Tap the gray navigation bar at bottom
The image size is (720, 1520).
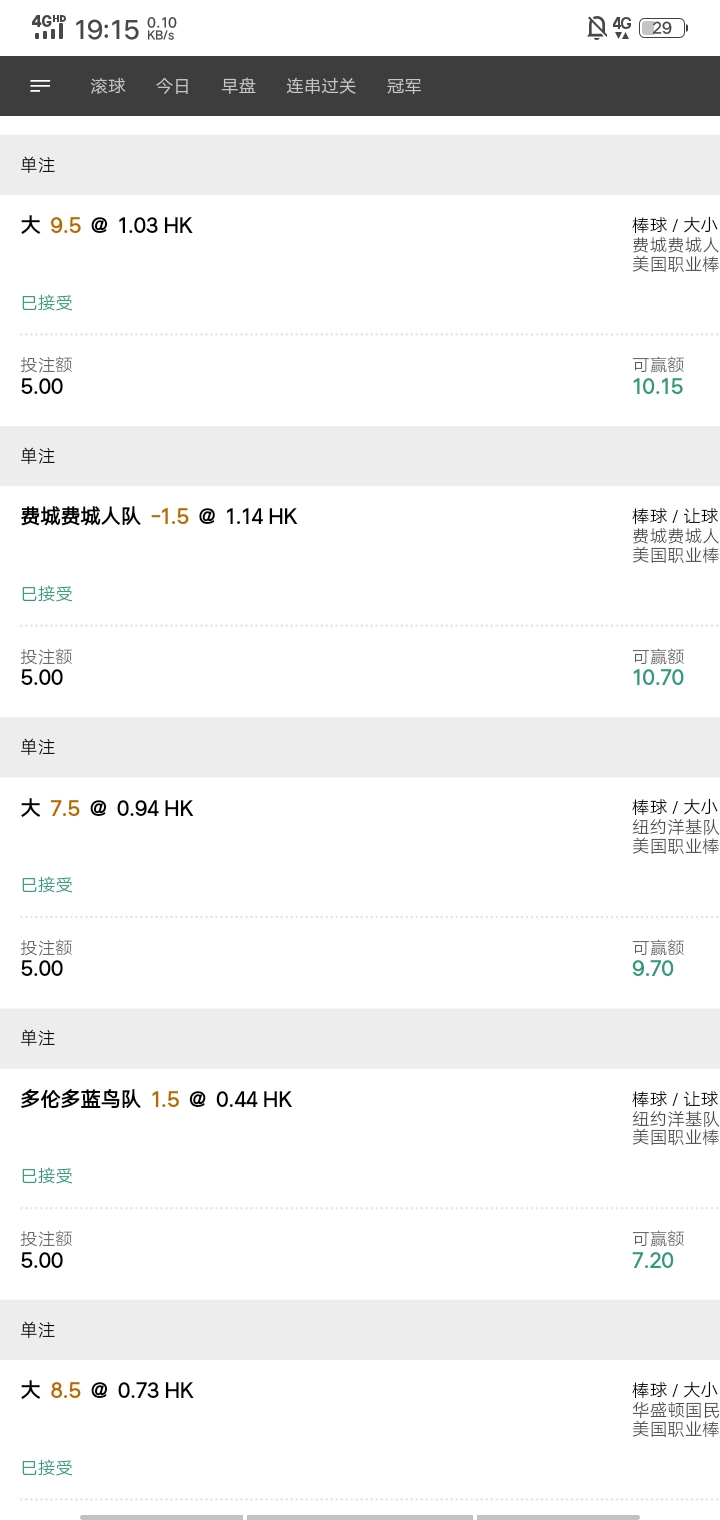tap(360, 1516)
